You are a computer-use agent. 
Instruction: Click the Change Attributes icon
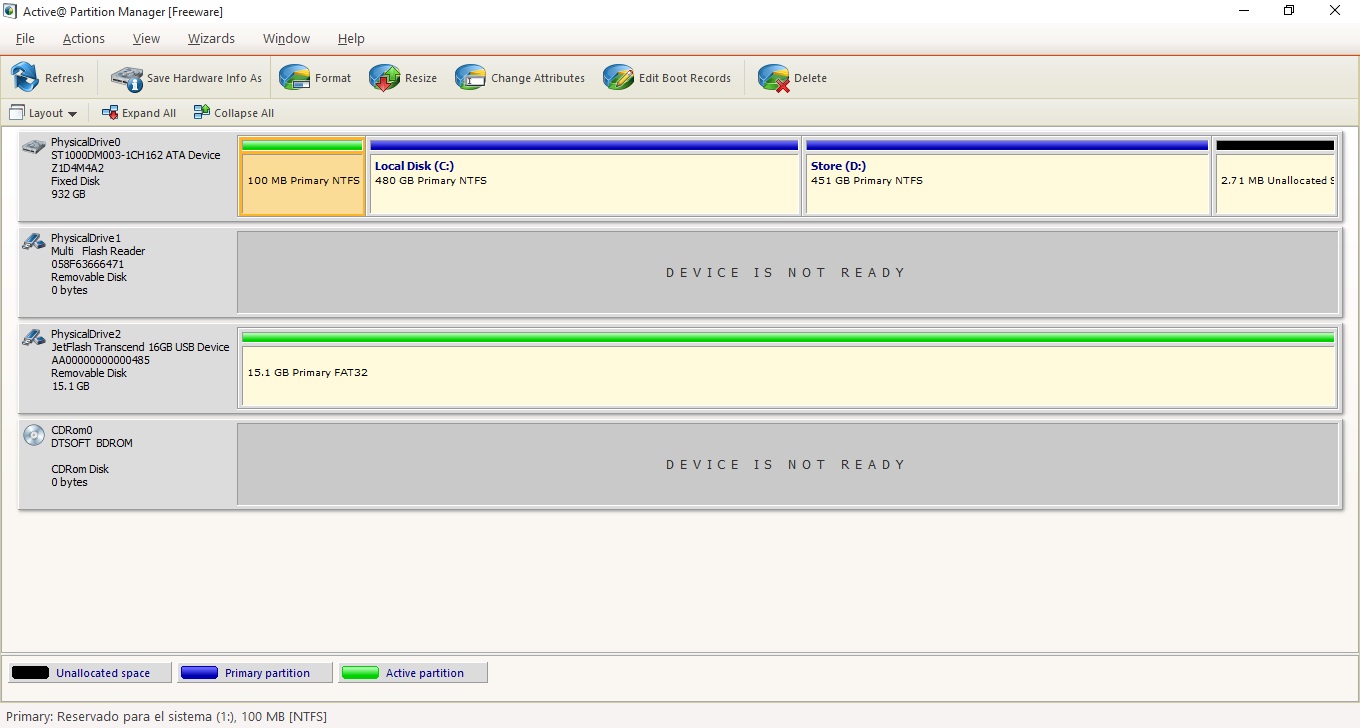click(470, 77)
